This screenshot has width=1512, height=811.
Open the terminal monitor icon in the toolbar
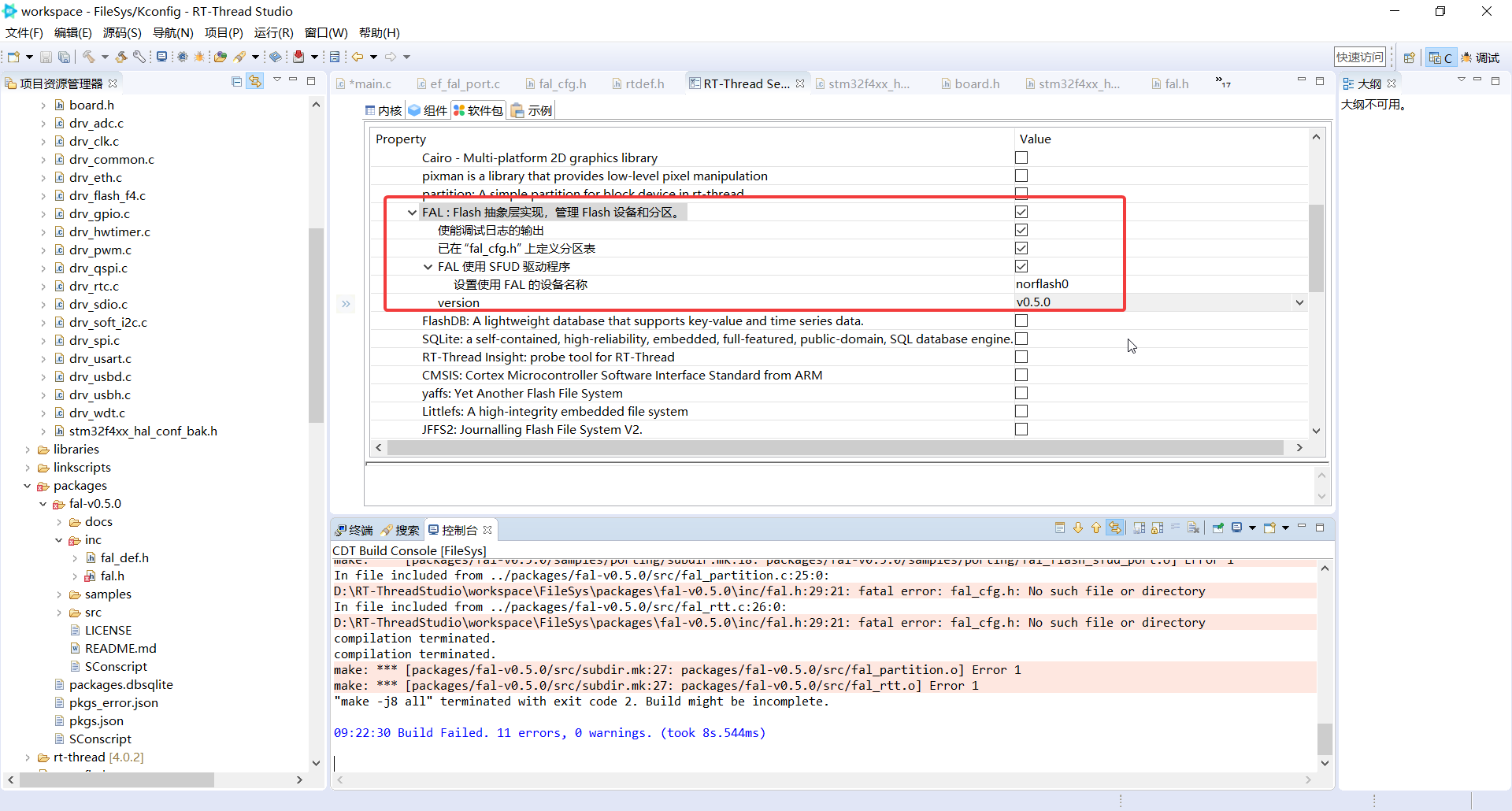(161, 57)
